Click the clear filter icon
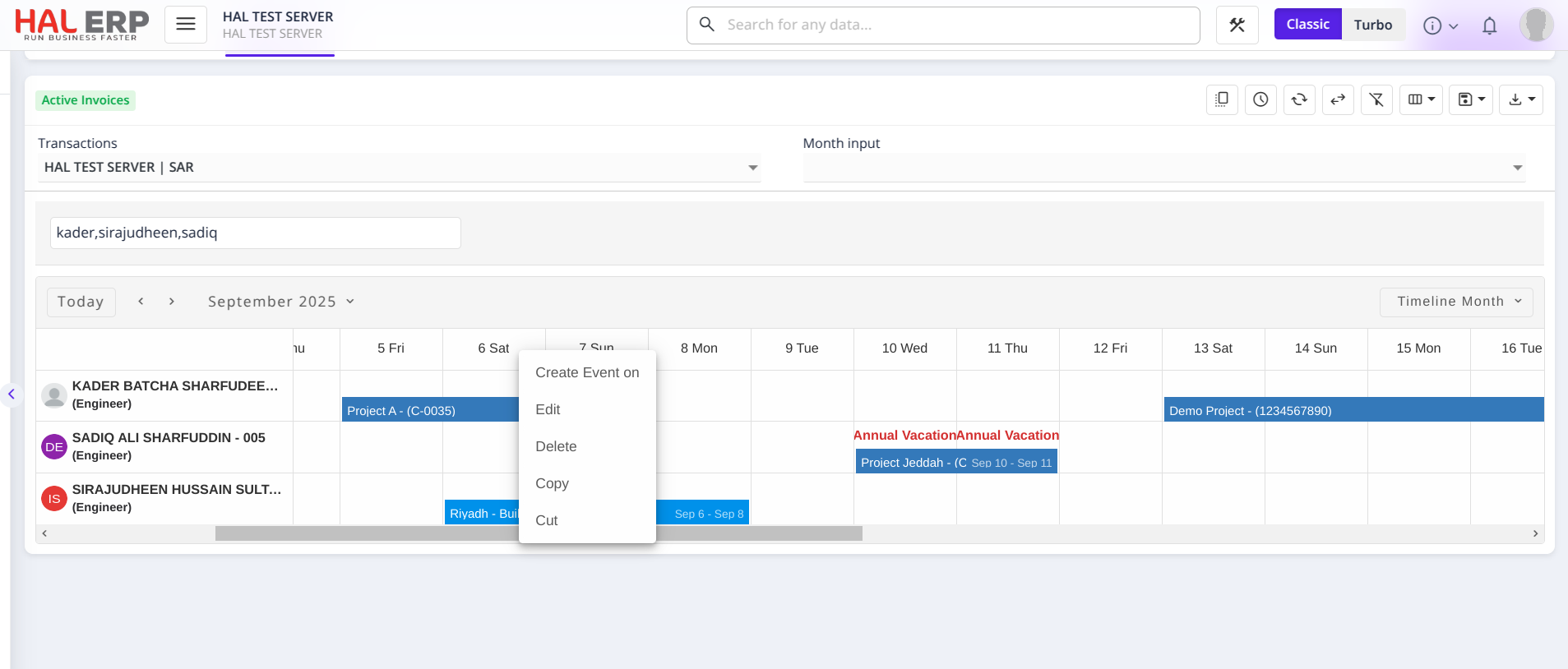This screenshot has width=1568, height=669. (1376, 100)
